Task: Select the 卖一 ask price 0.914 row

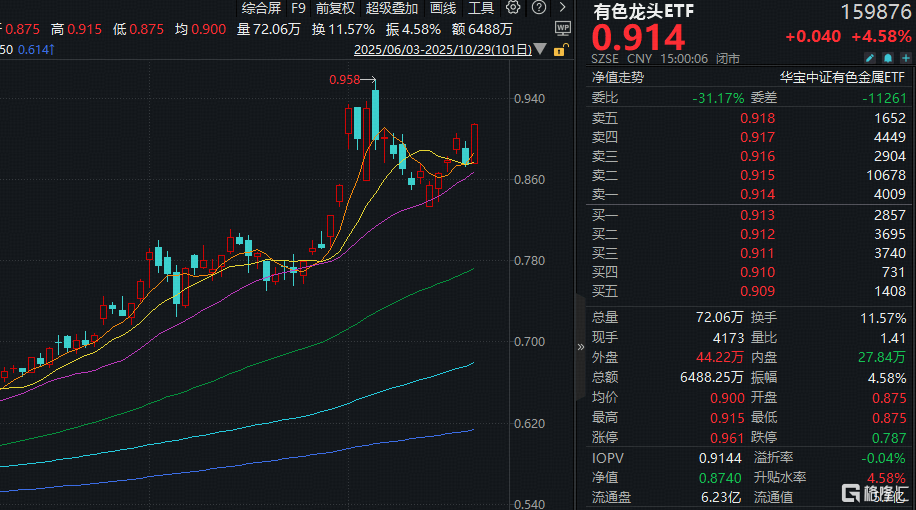Action: point(749,194)
